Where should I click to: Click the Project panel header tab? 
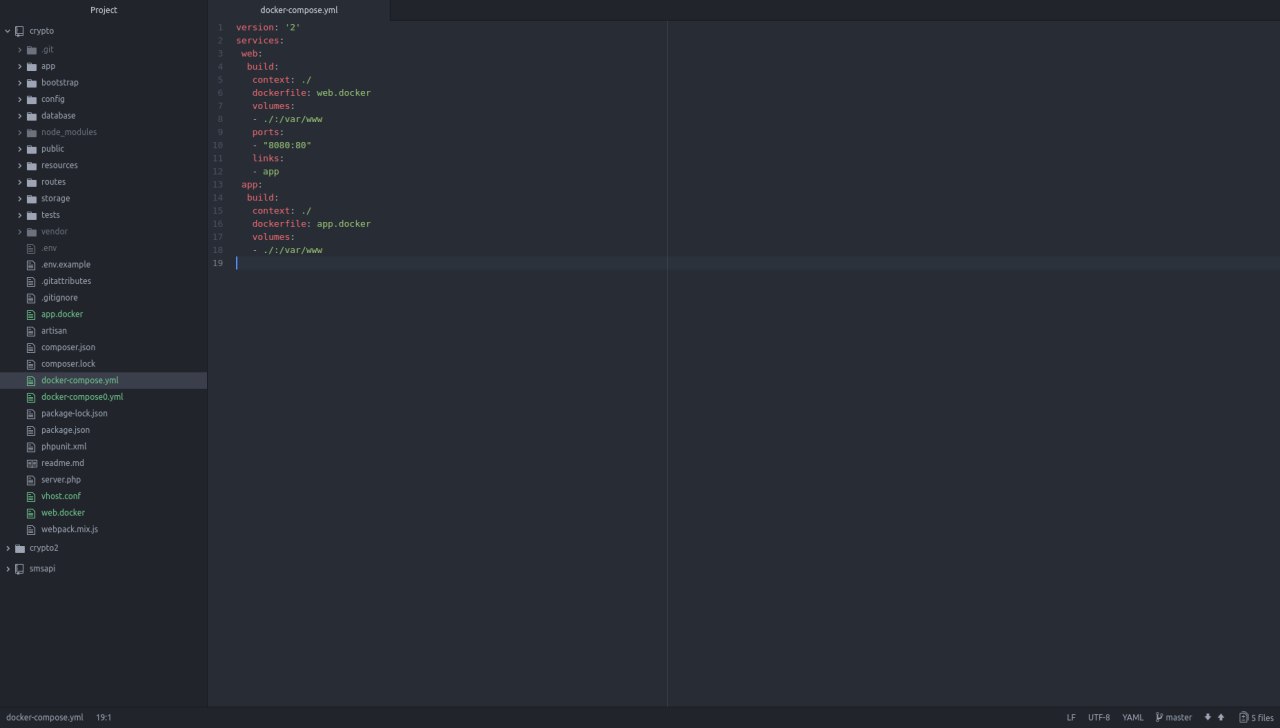tap(104, 10)
